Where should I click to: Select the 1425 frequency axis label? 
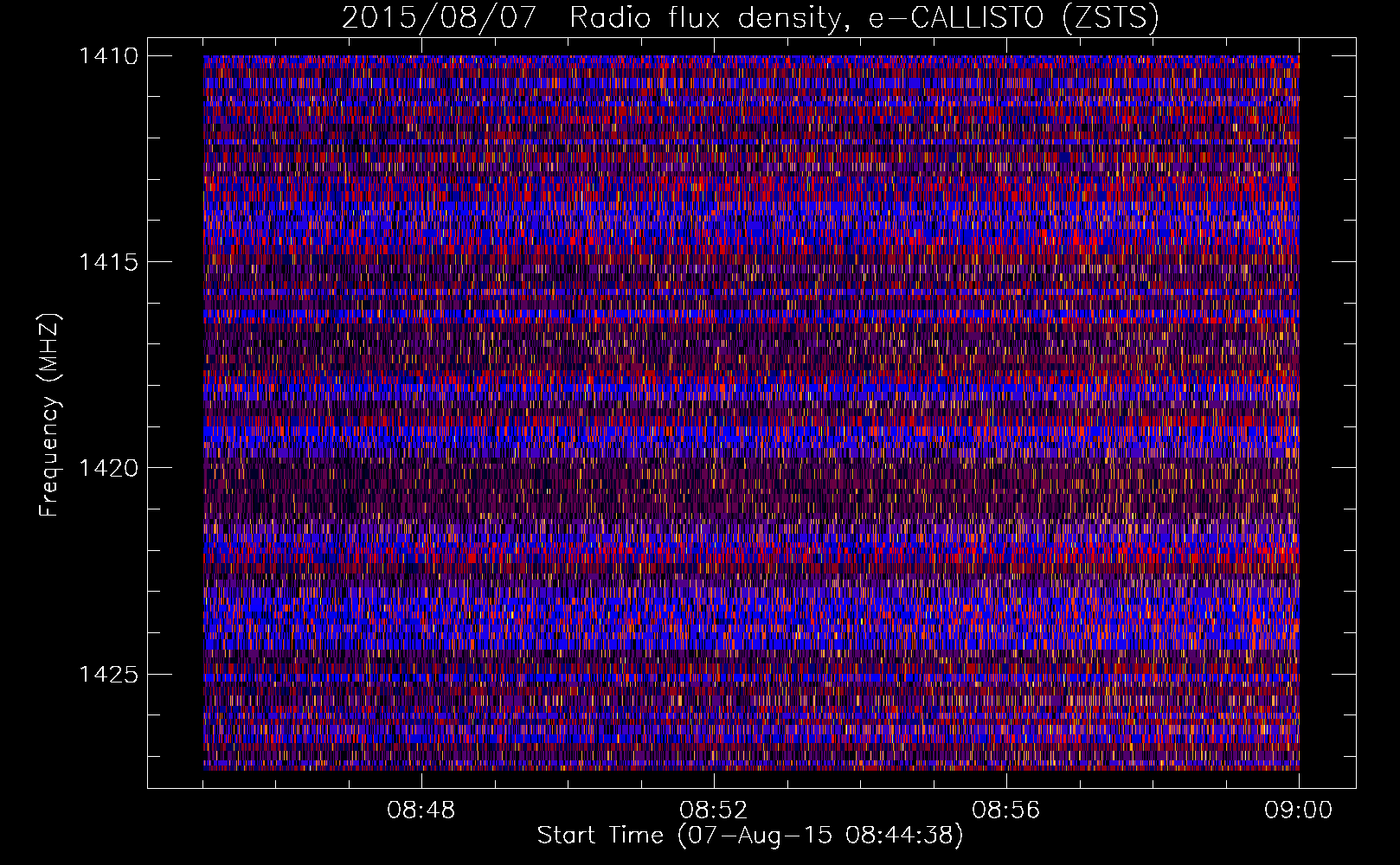tap(108, 674)
